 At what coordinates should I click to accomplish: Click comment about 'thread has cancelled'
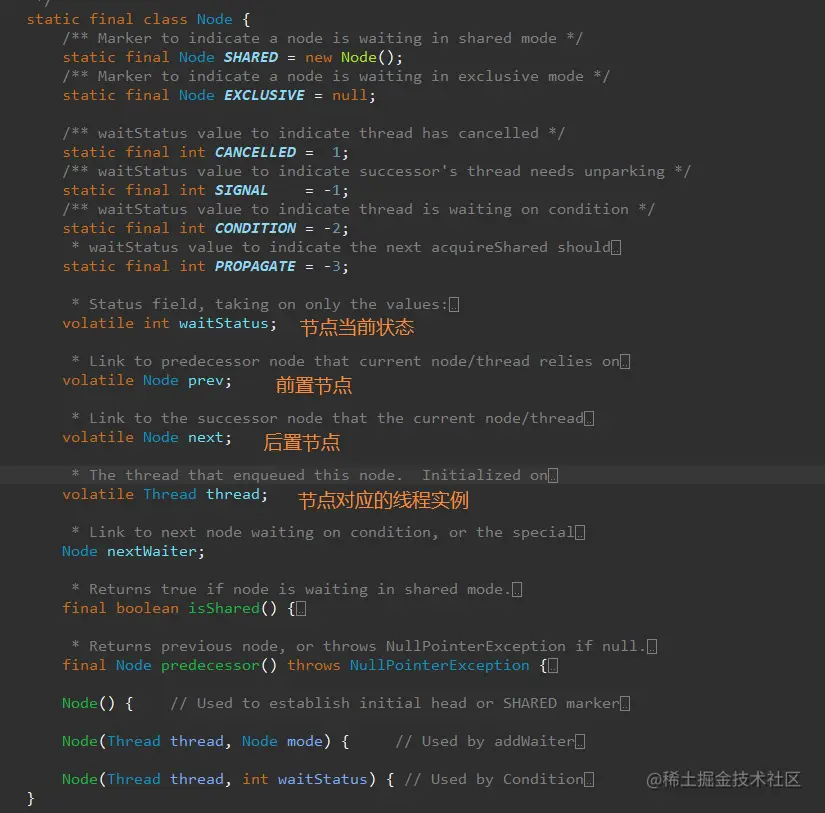[314, 133]
